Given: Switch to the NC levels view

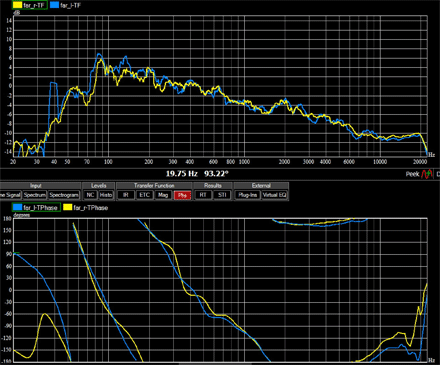Looking at the screenshot, I should point(90,195).
